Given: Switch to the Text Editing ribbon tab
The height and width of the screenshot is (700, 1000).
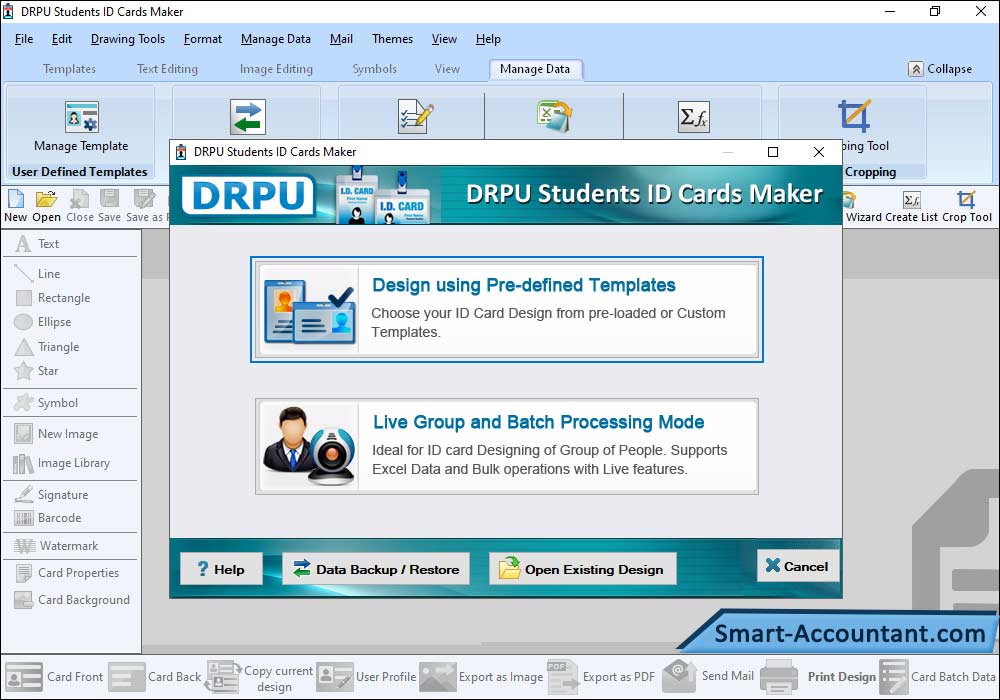Looking at the screenshot, I should (168, 69).
